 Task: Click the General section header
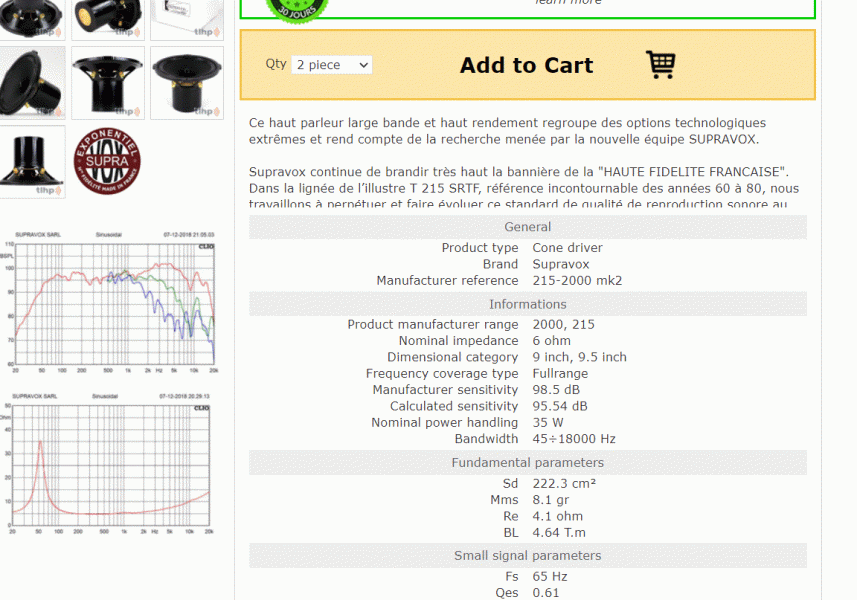[x=527, y=227]
